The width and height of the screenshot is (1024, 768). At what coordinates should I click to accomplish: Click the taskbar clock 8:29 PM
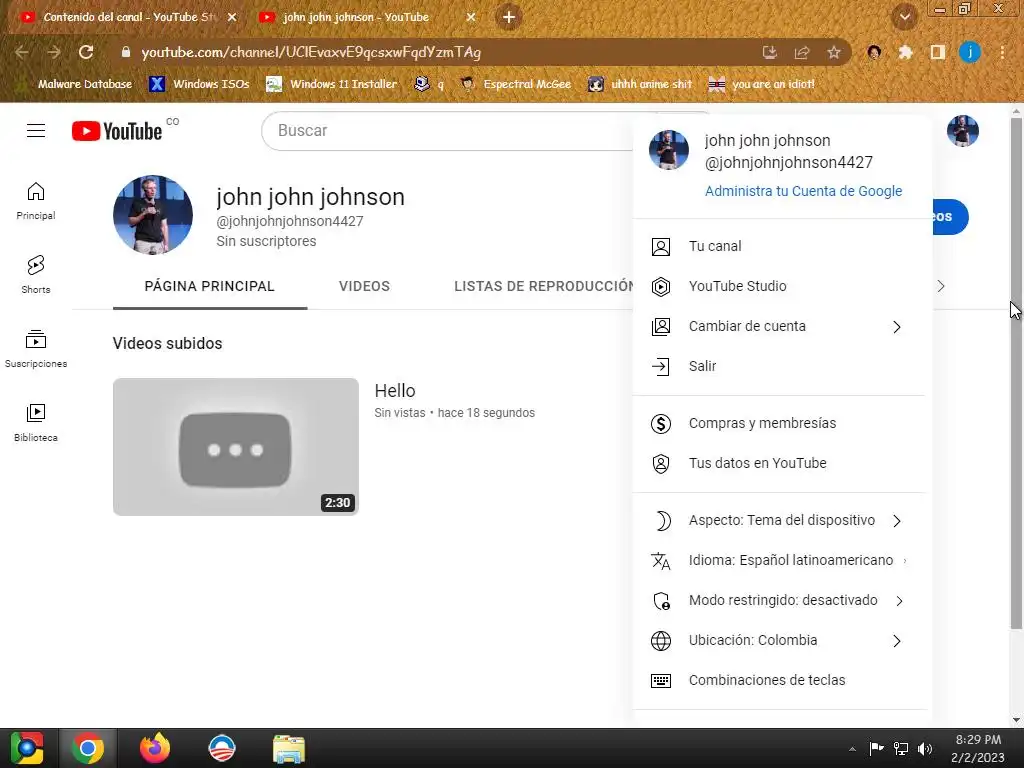[x=978, y=740]
